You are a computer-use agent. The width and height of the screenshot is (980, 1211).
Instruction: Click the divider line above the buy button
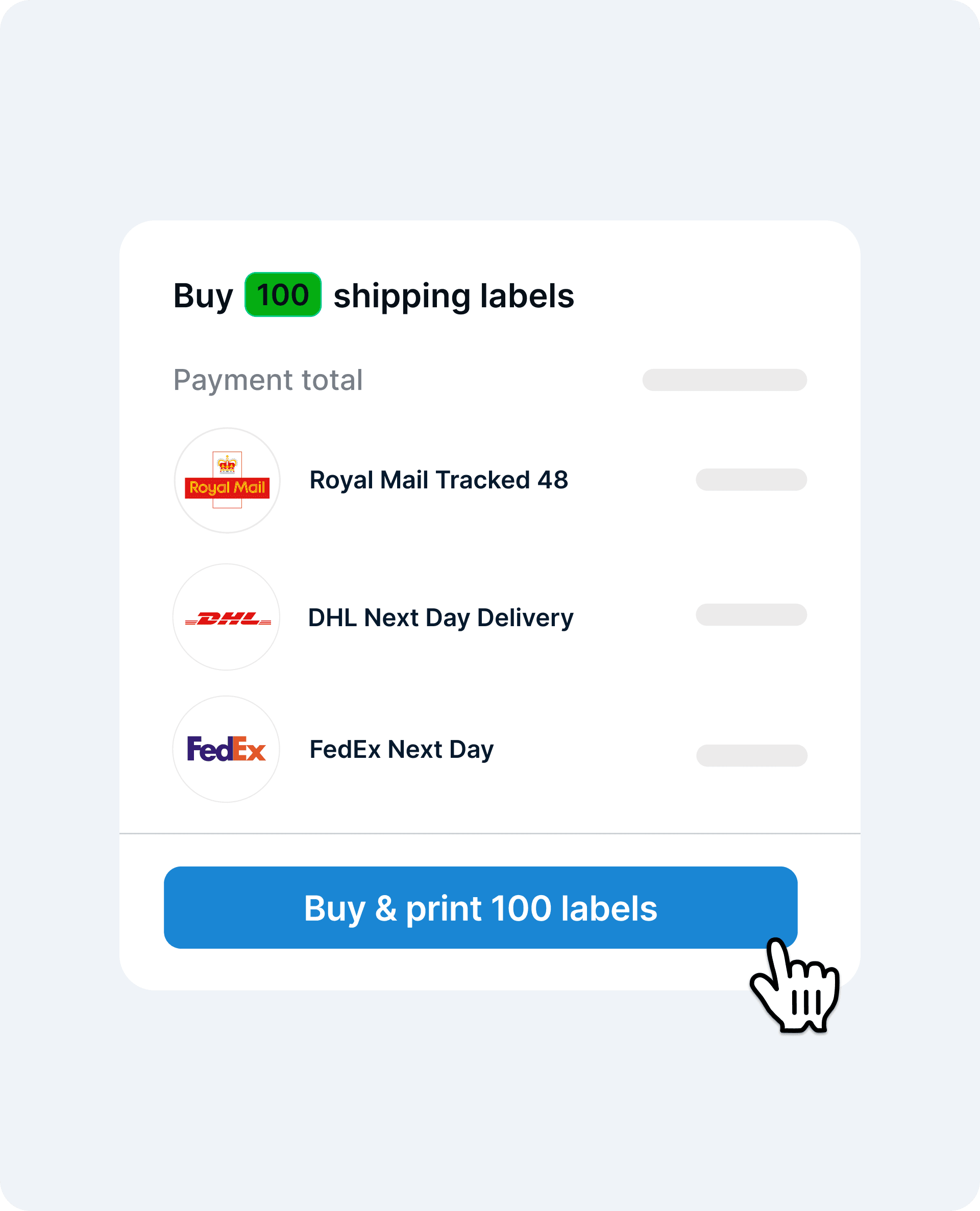[x=490, y=833]
